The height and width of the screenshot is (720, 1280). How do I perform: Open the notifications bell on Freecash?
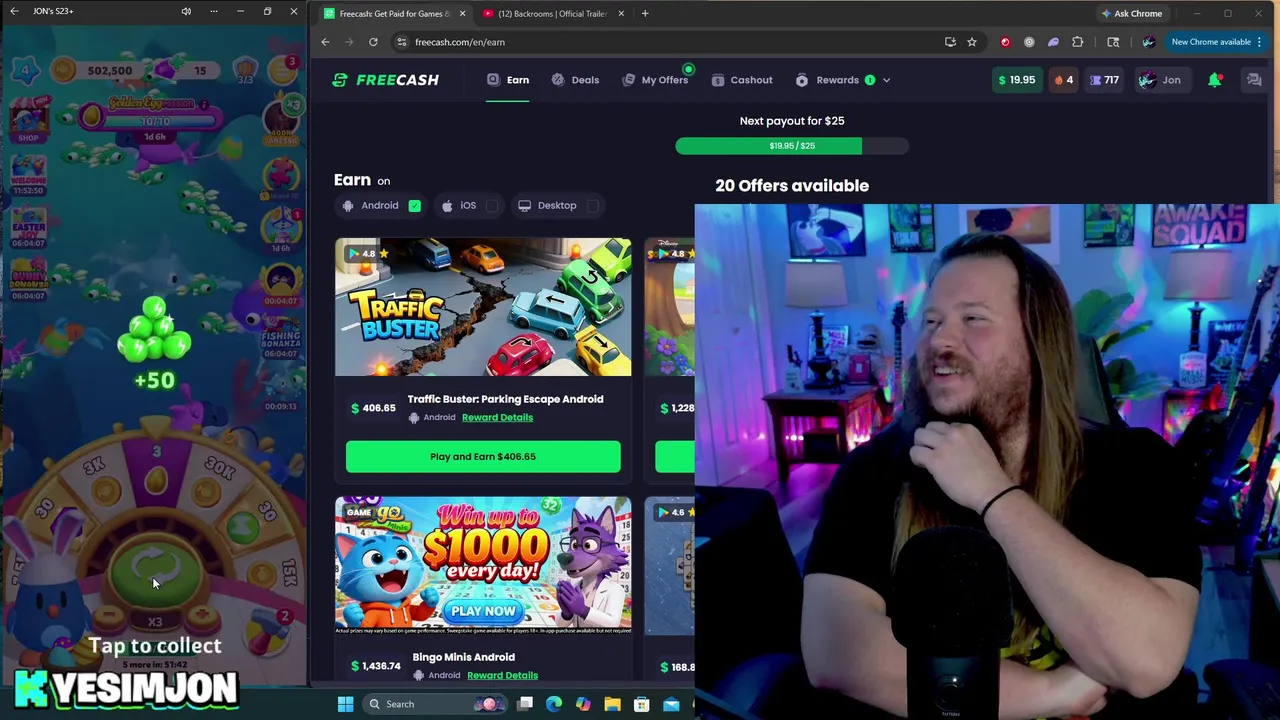pos(1214,80)
